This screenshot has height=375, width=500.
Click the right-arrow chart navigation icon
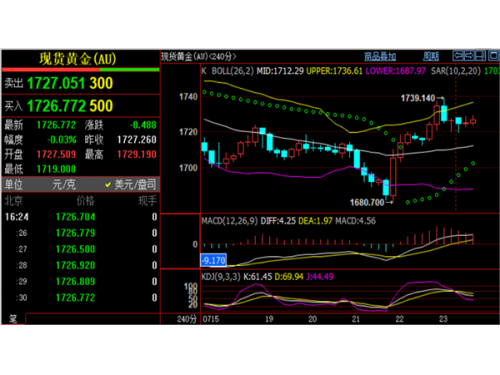469,56
